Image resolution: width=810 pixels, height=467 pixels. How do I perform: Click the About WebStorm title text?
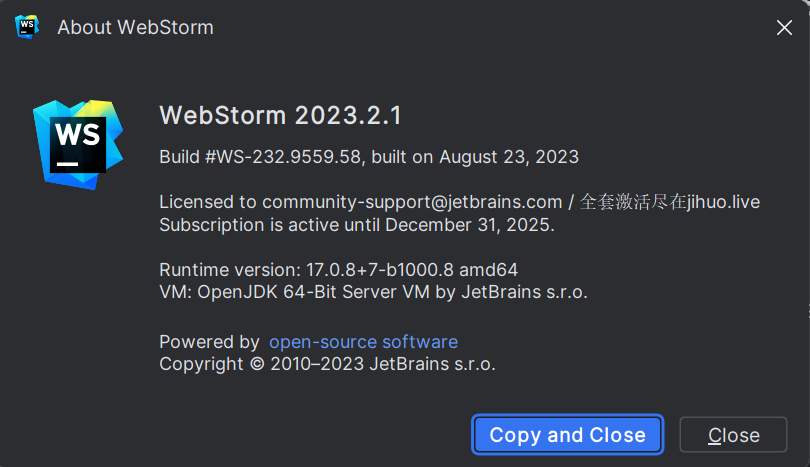[135, 27]
